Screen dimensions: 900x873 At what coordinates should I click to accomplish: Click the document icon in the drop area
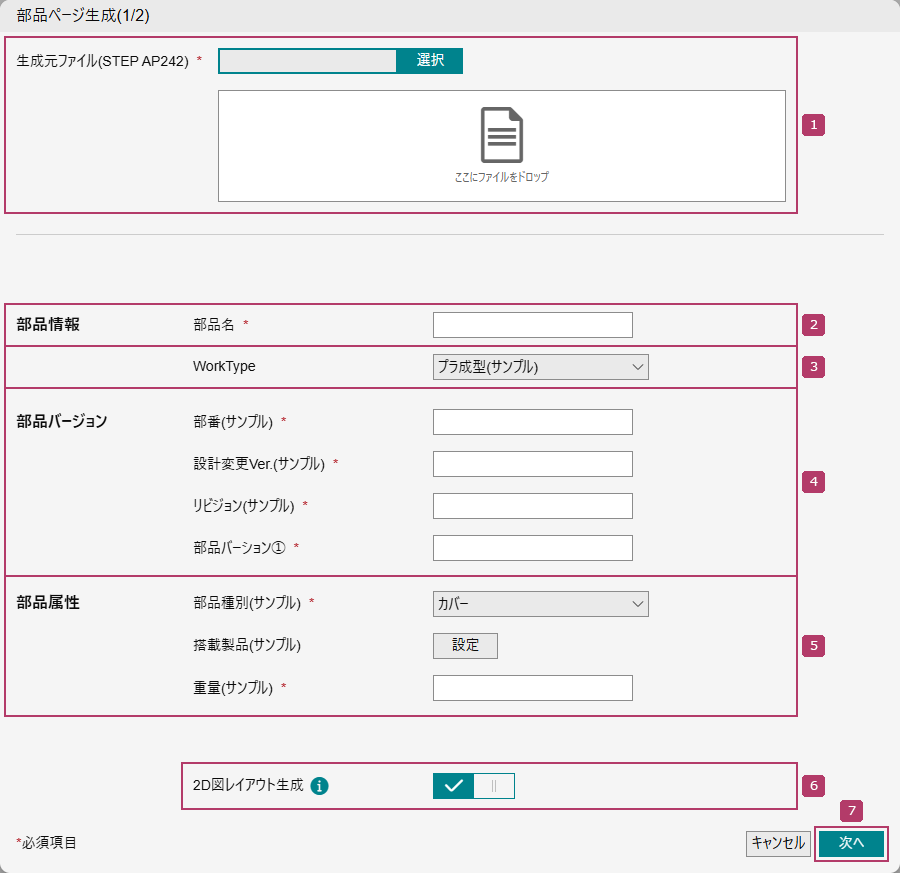501,135
